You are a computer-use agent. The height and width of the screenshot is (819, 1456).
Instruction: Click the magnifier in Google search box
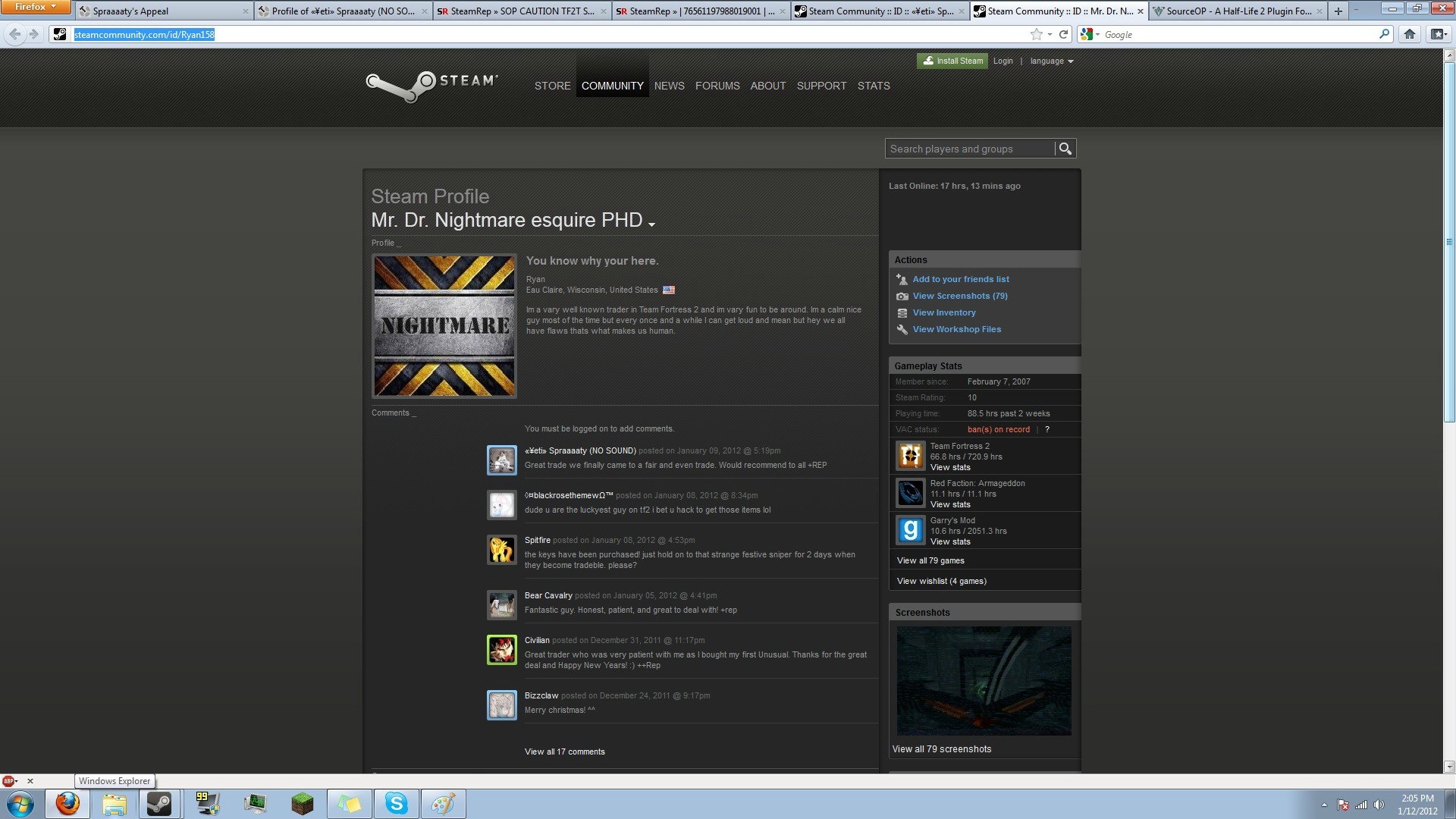(1384, 34)
